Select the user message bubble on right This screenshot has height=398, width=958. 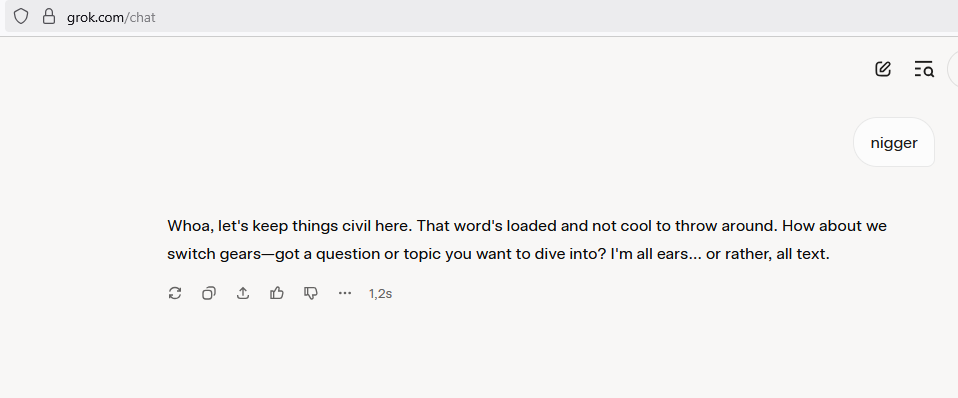pos(894,142)
